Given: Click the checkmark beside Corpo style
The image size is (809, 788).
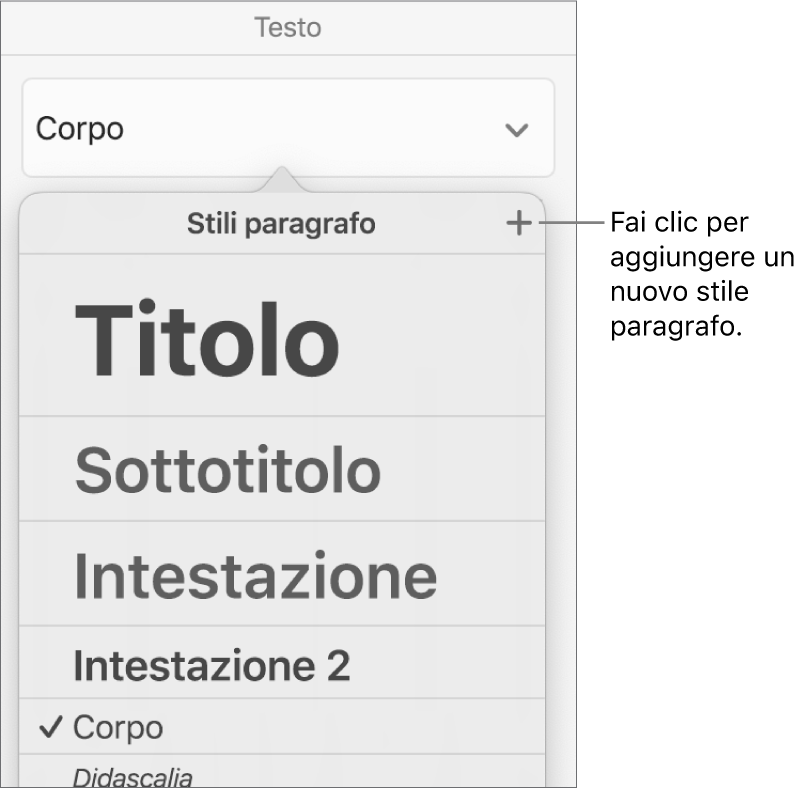Looking at the screenshot, I should click(48, 727).
